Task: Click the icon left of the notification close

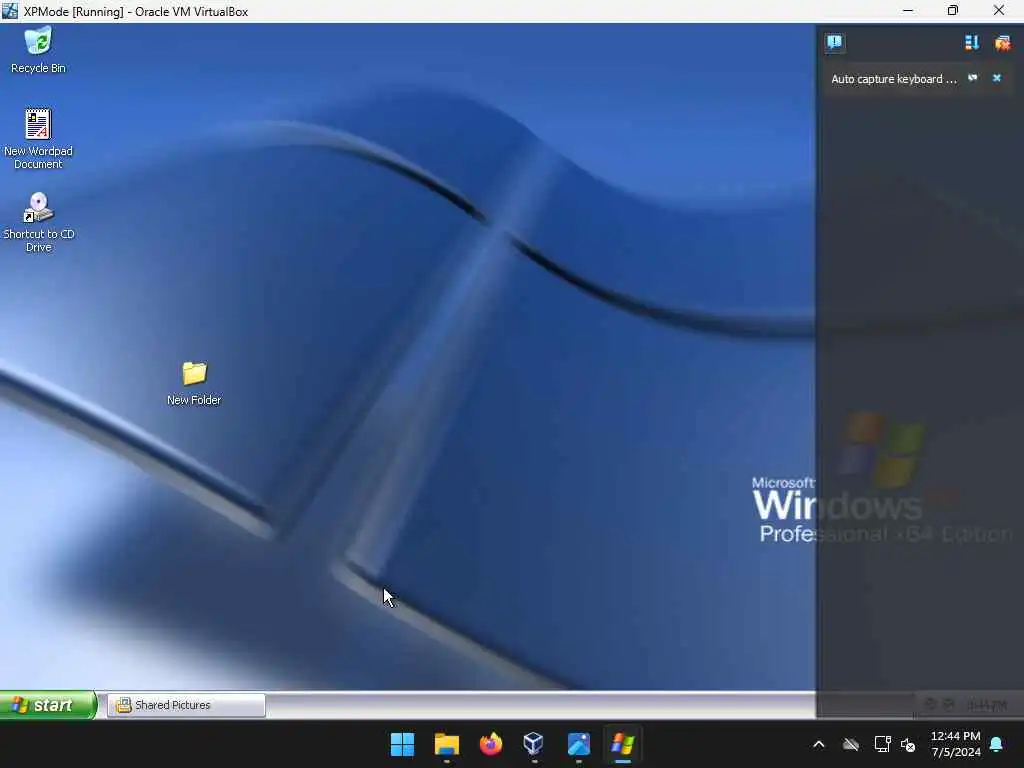Action: pos(972,78)
